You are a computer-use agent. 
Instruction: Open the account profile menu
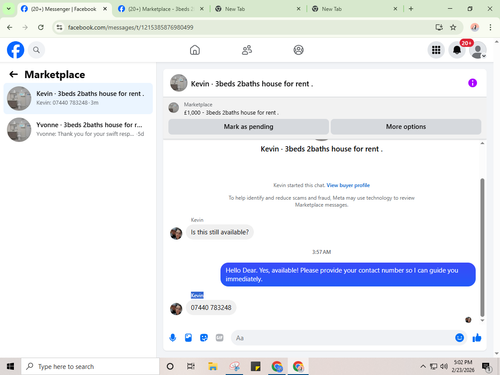[x=478, y=50]
